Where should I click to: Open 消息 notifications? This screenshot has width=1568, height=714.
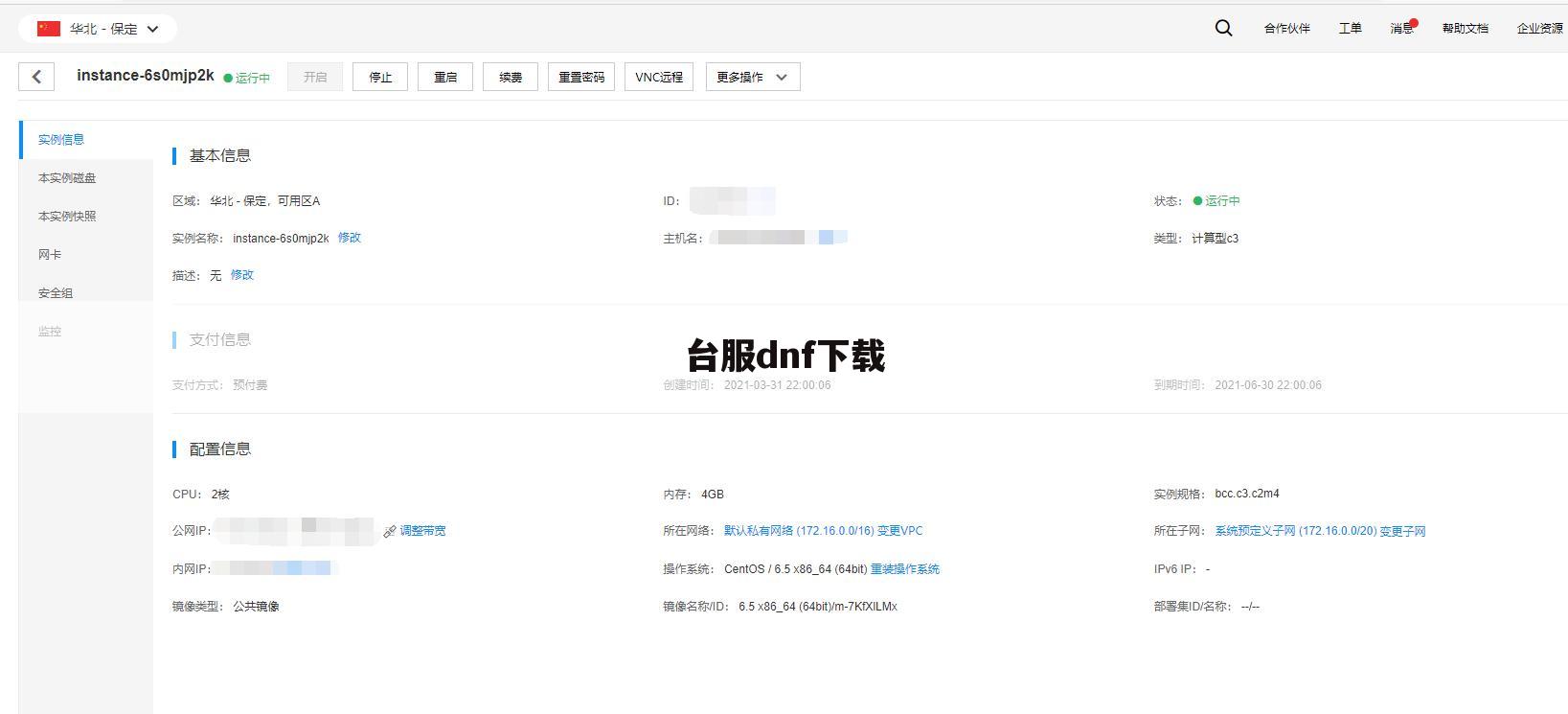tap(1402, 29)
